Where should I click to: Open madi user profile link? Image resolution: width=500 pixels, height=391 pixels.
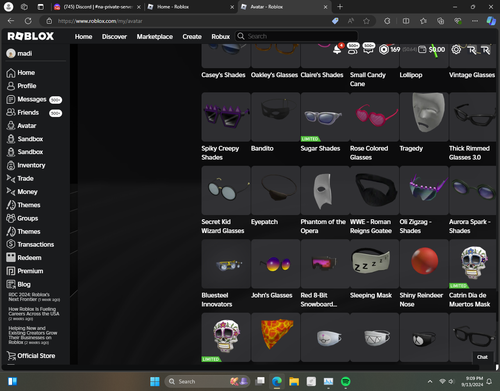pos(19,53)
